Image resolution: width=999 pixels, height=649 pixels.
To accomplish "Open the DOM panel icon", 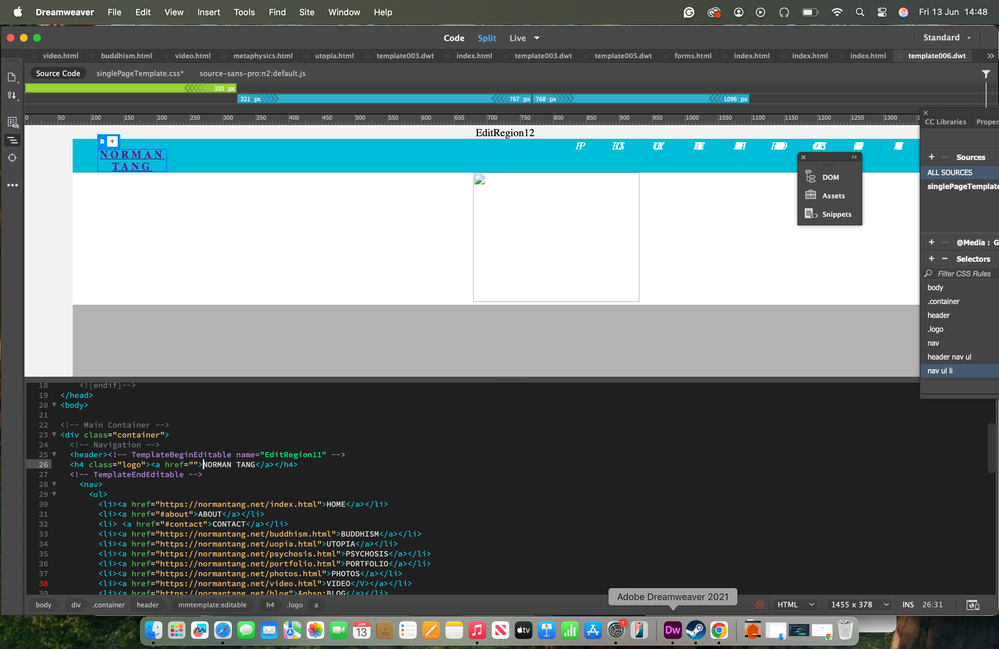I will pyautogui.click(x=810, y=177).
